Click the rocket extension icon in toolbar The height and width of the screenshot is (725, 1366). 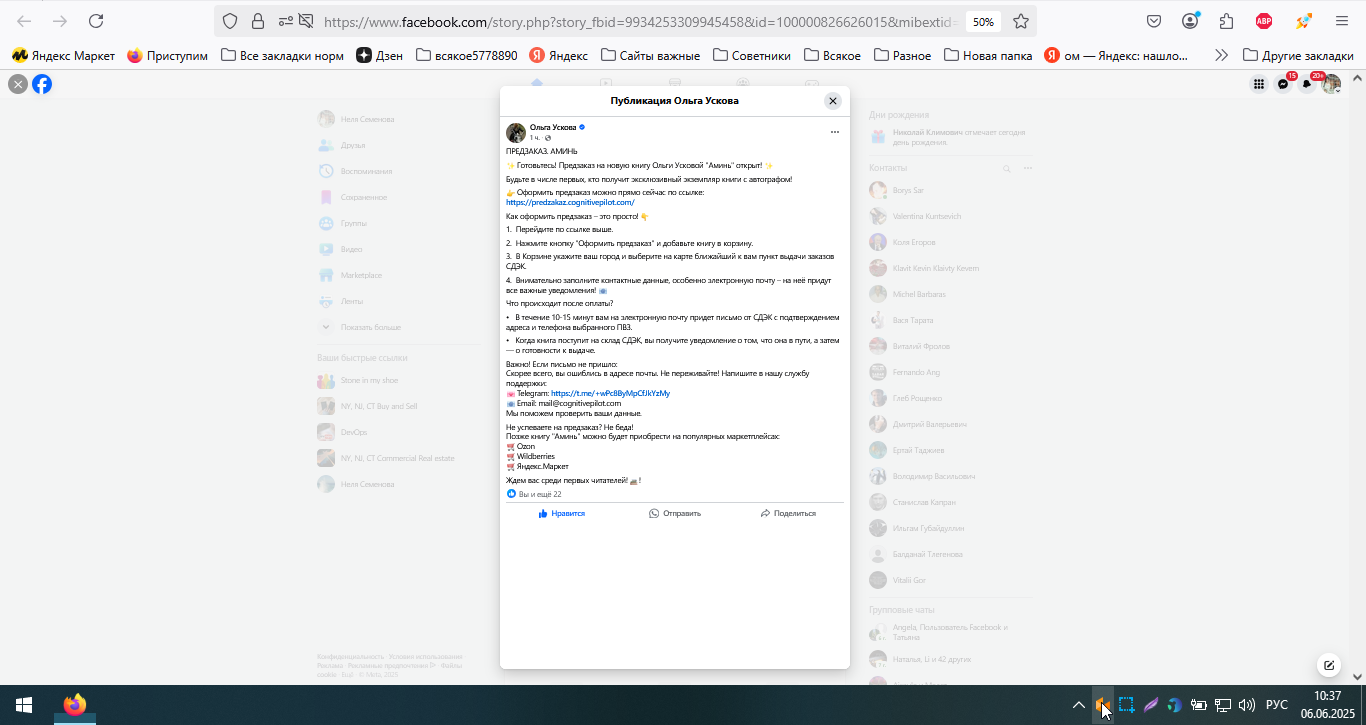pos(1303,21)
